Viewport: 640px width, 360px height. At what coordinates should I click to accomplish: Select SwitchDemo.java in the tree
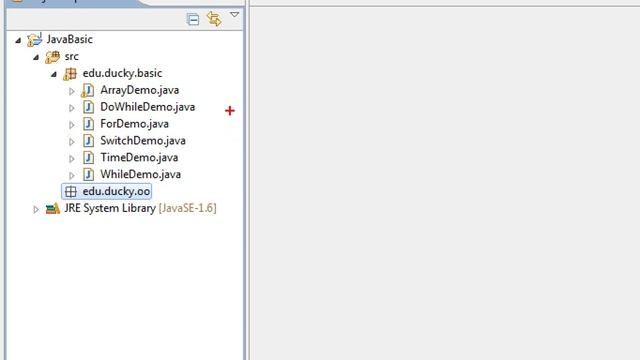point(143,140)
